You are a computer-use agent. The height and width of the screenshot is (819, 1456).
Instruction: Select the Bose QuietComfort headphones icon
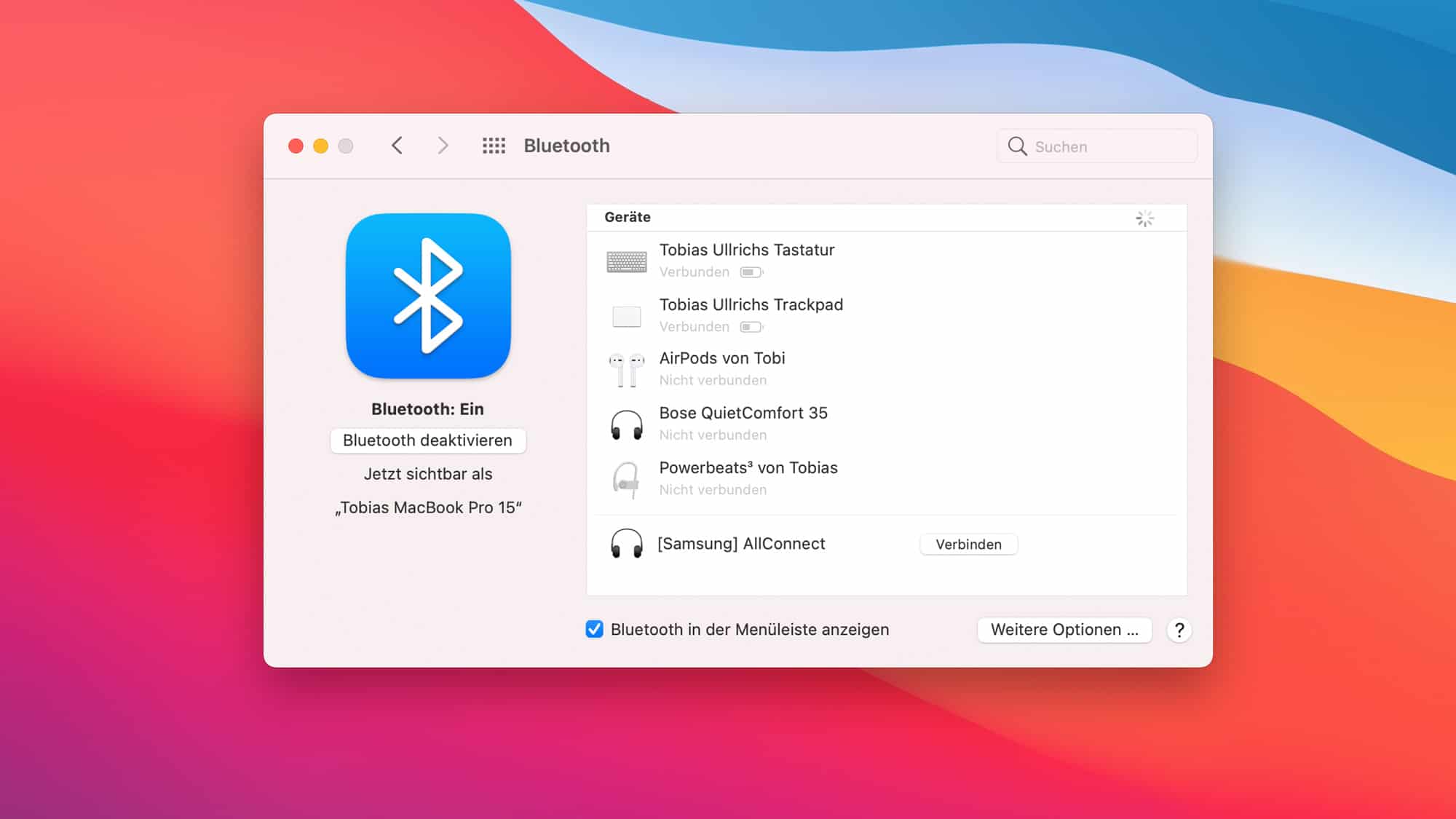(x=626, y=425)
